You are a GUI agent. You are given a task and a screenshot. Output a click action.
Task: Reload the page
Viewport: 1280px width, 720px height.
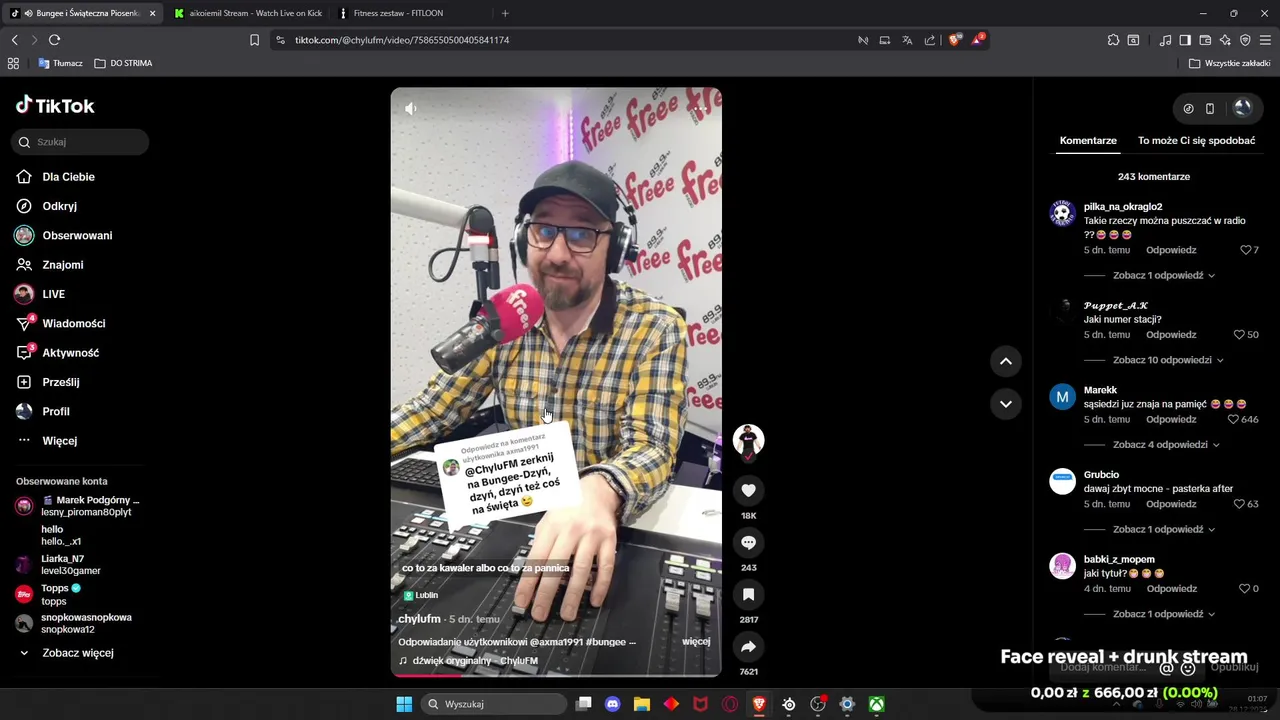tap(54, 40)
